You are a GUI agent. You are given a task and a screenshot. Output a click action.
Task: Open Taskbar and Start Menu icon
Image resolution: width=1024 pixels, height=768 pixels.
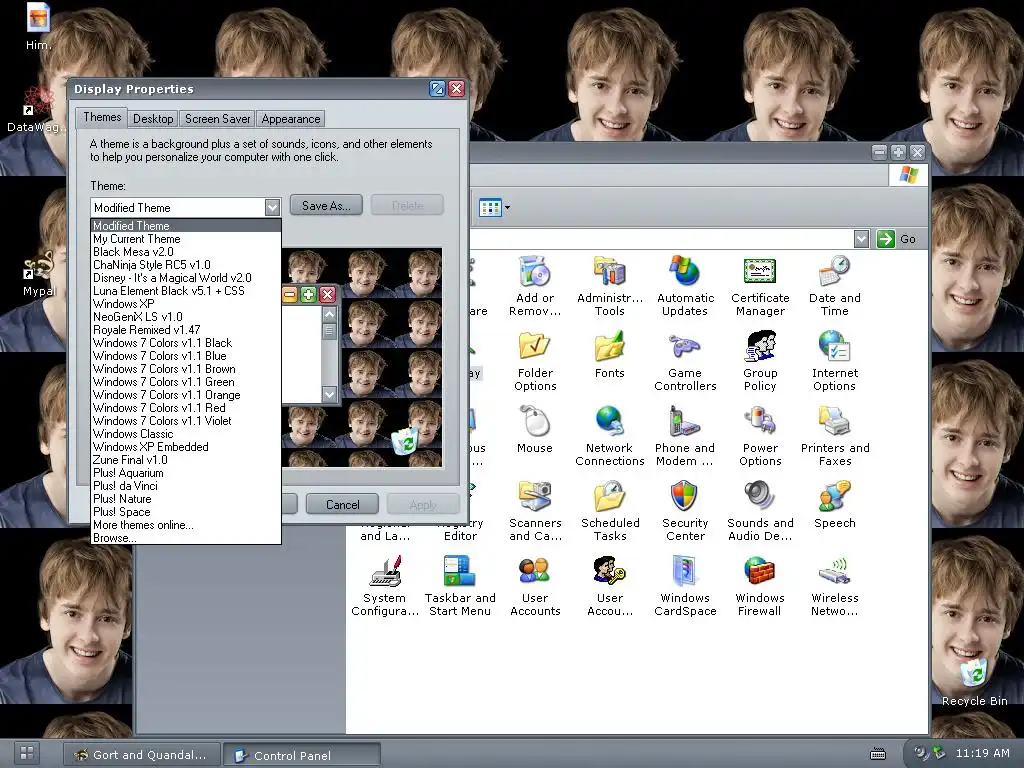pos(460,572)
